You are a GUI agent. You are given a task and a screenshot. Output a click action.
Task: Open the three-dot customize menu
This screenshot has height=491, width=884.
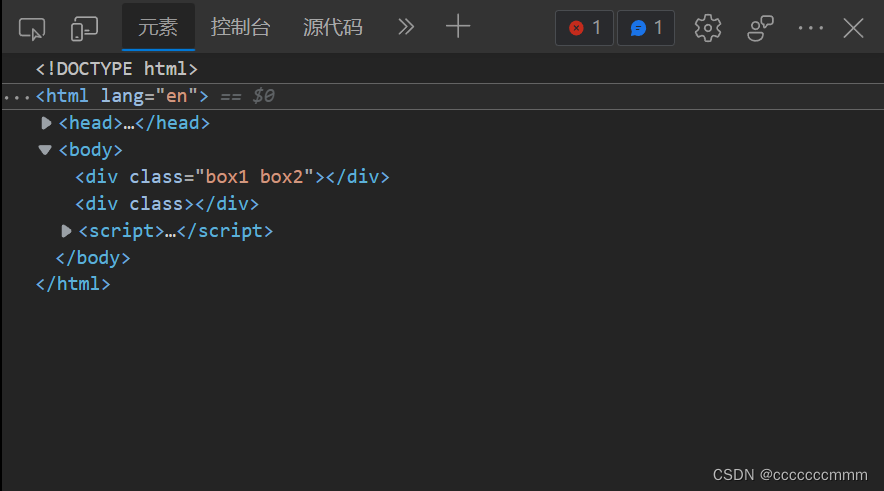coord(811,28)
